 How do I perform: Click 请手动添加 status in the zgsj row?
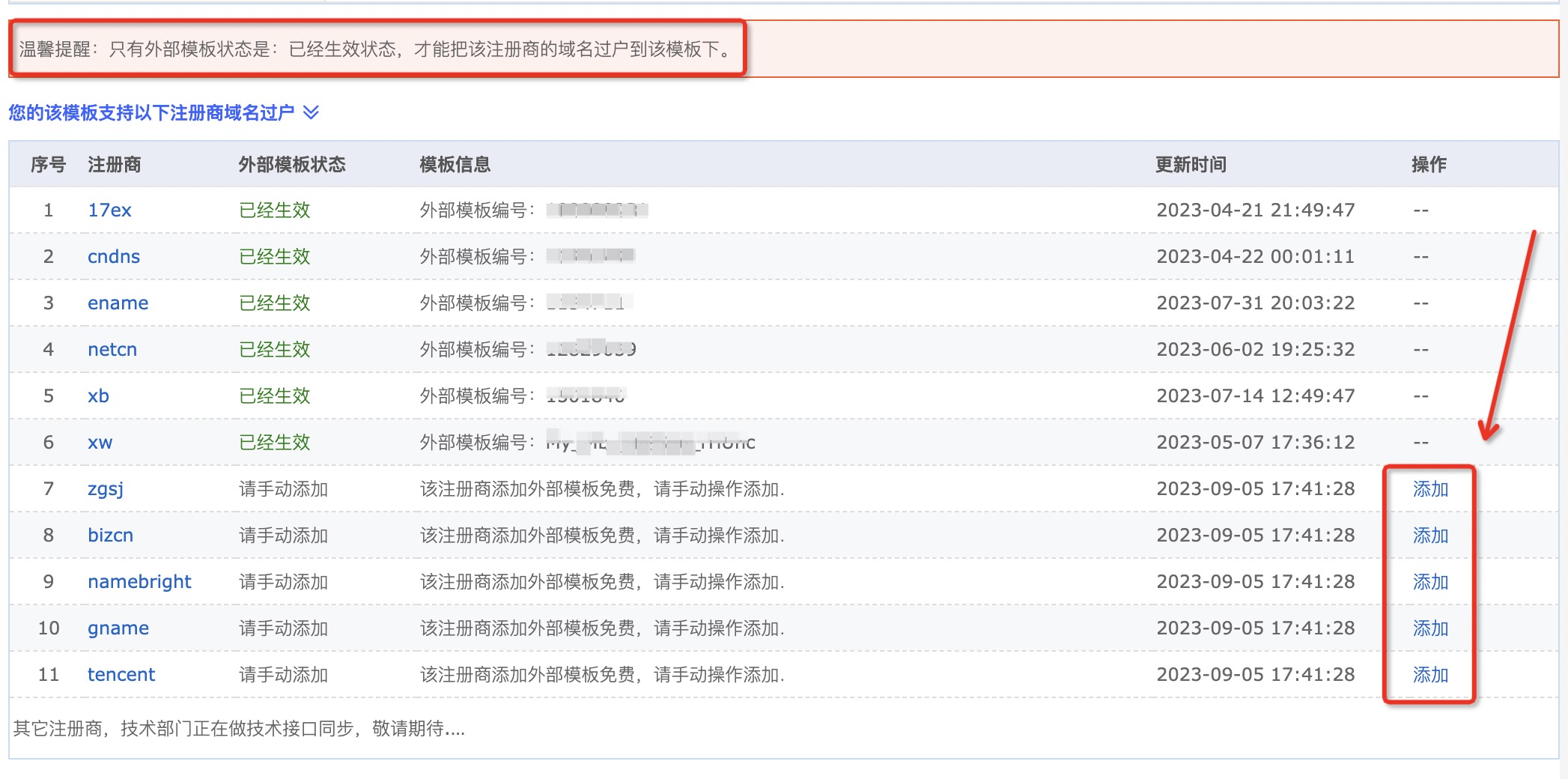(284, 489)
